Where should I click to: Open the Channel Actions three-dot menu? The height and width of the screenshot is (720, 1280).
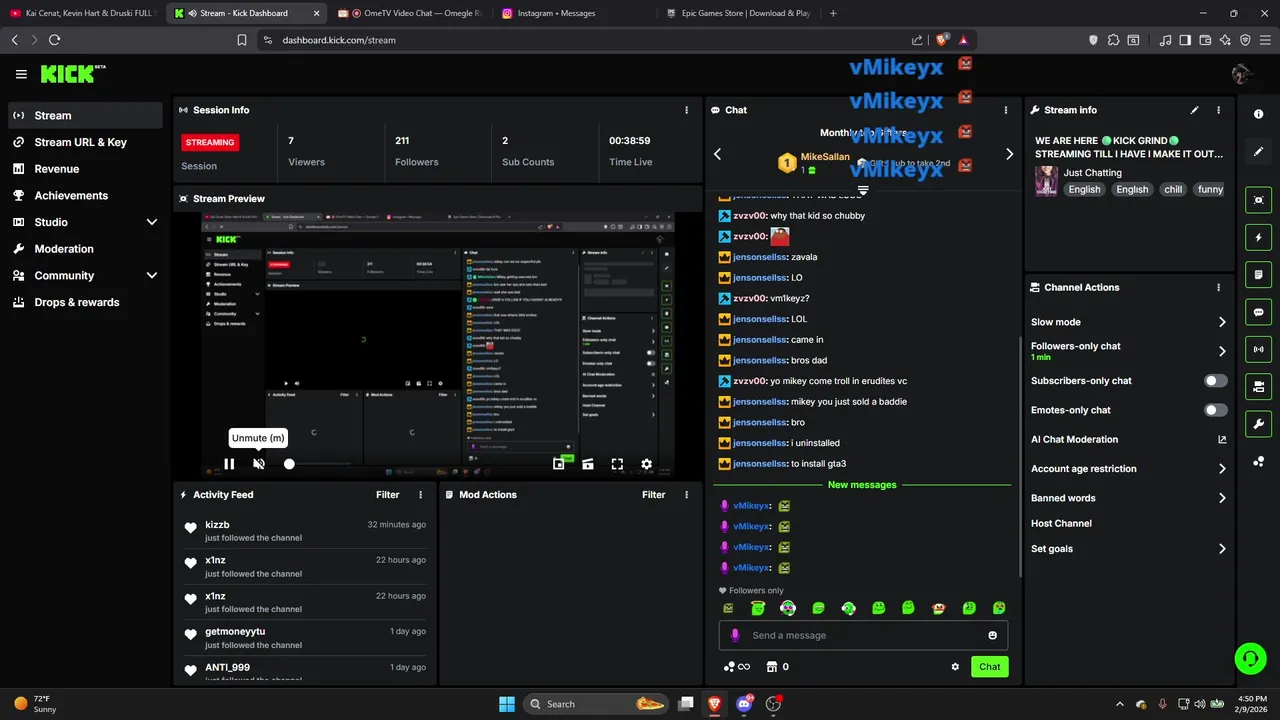click(x=1218, y=287)
